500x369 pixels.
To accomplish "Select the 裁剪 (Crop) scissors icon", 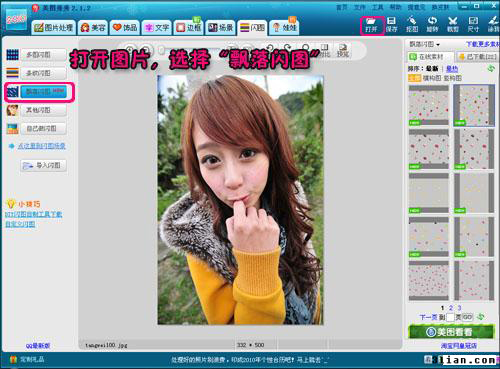I will click(x=452, y=25).
